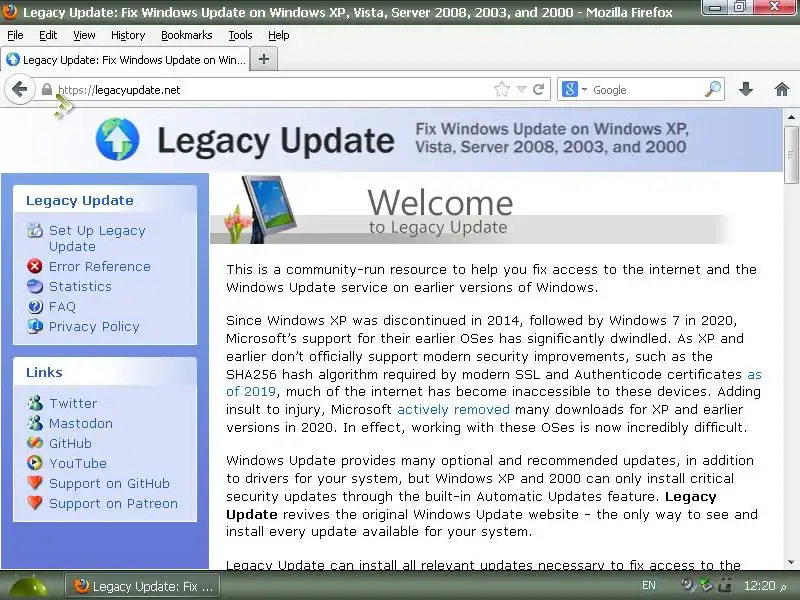This screenshot has width=800, height=600.
Task: Visit the Mastodon link
Action: [81, 423]
